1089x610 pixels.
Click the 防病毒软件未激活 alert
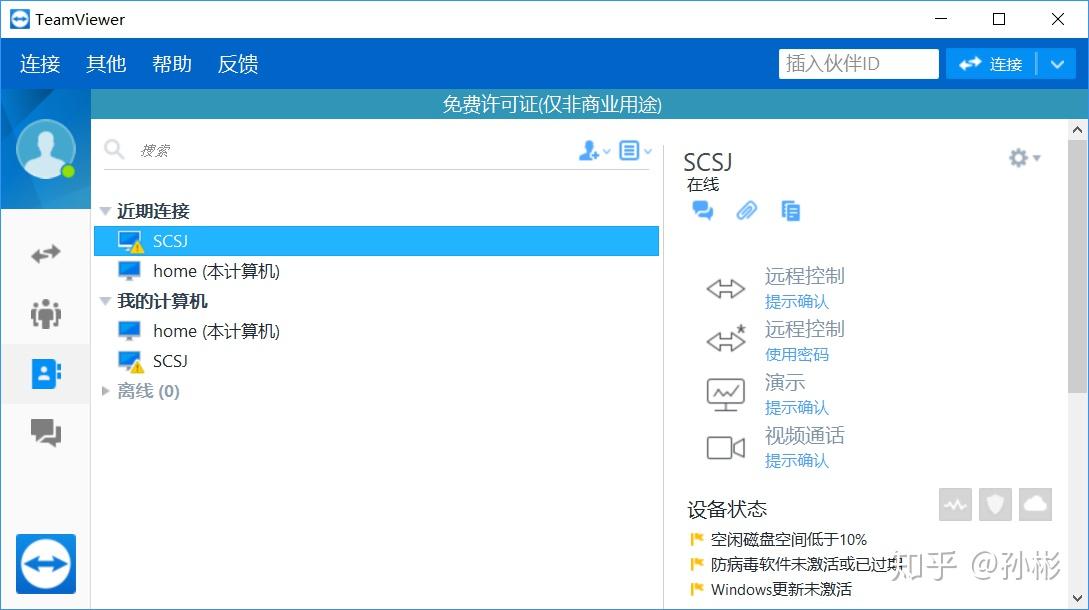(x=807, y=564)
